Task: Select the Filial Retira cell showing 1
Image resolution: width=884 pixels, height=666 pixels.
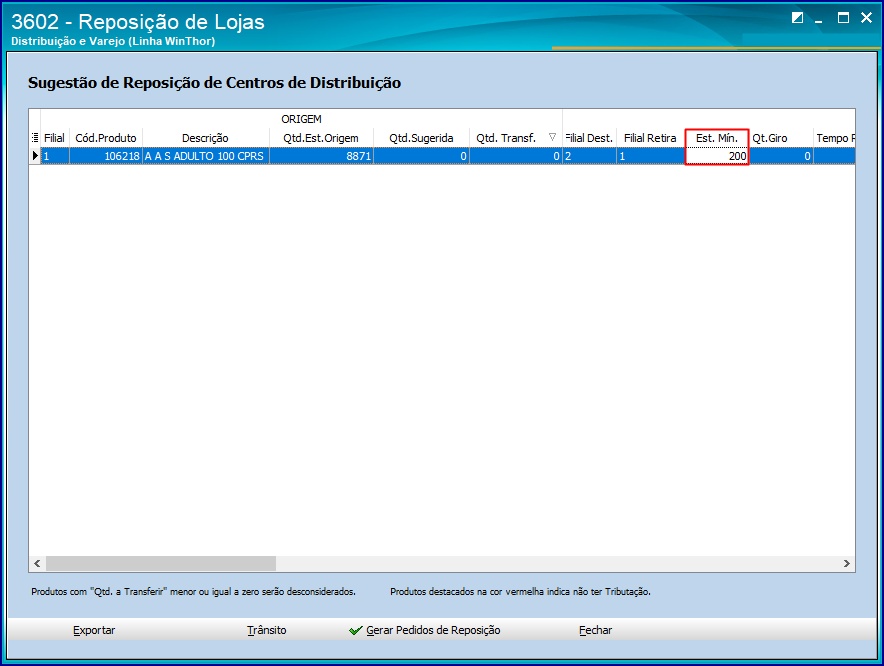Action: pyautogui.click(x=651, y=156)
